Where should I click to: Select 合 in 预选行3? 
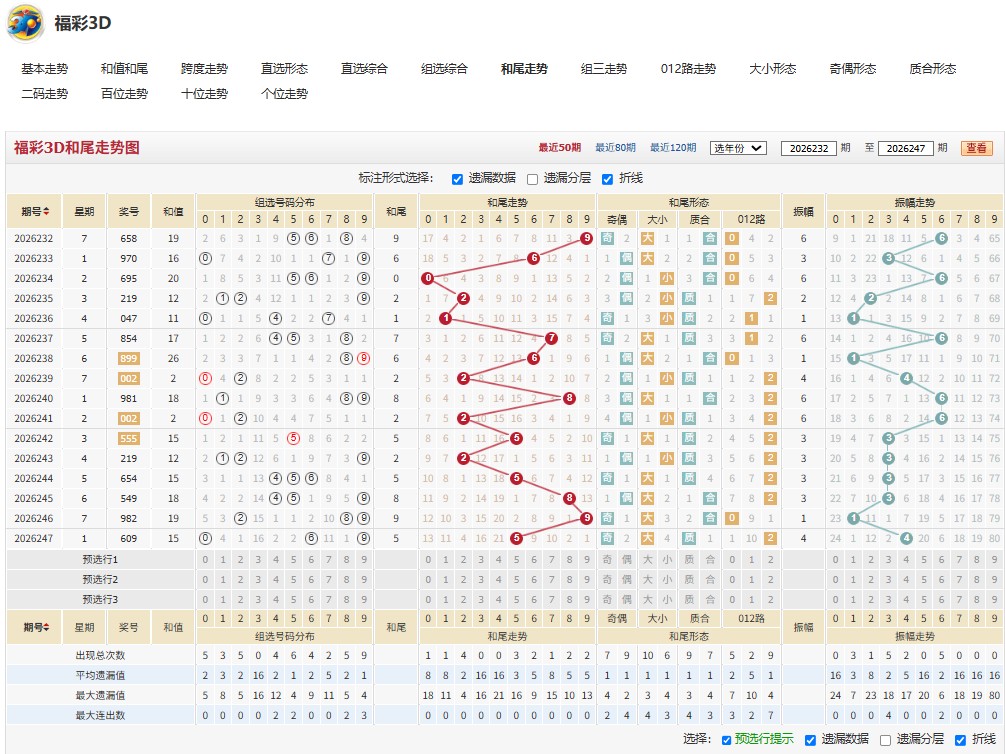[710, 599]
